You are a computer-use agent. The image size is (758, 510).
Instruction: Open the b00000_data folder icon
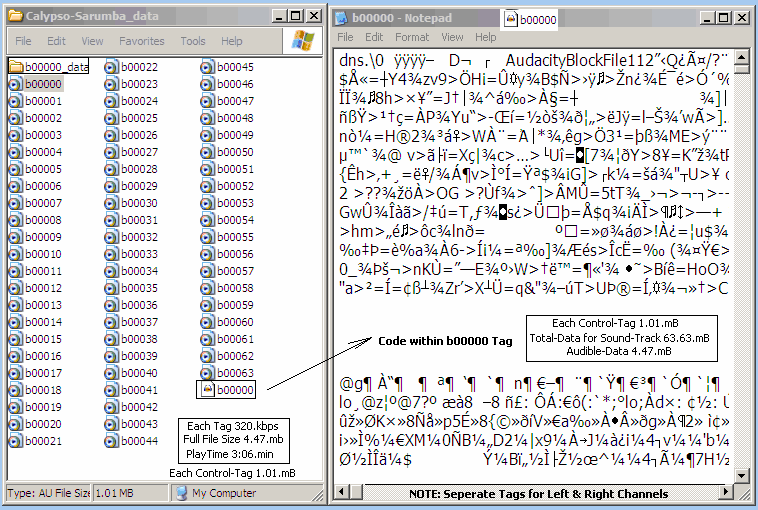[16, 67]
